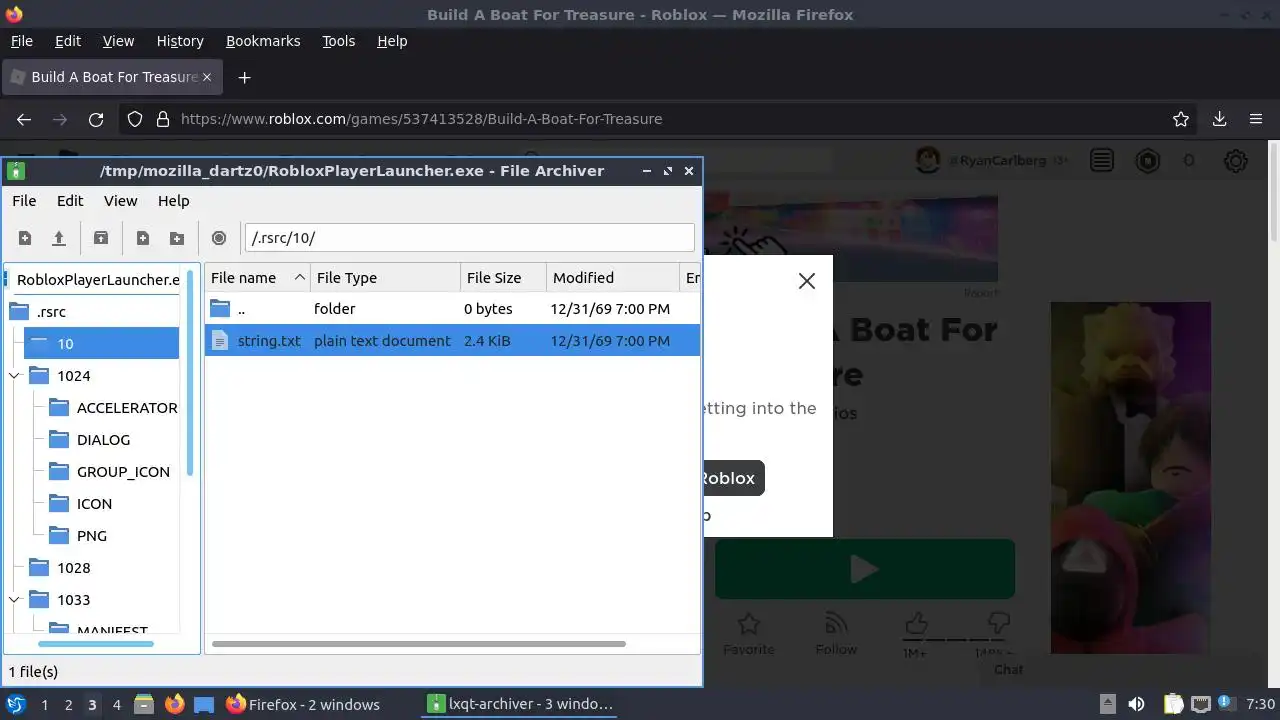Image resolution: width=1280 pixels, height=720 pixels.
Task: Click the Extract archive toolbar icon
Action: (101, 238)
